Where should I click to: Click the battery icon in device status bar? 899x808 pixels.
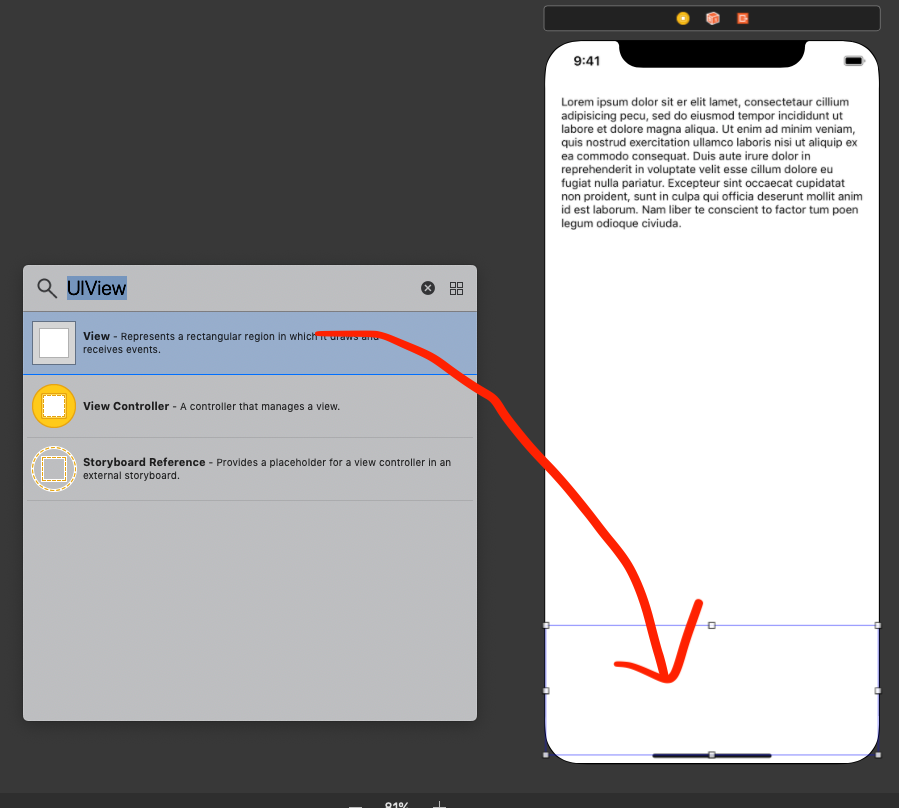tap(854, 61)
